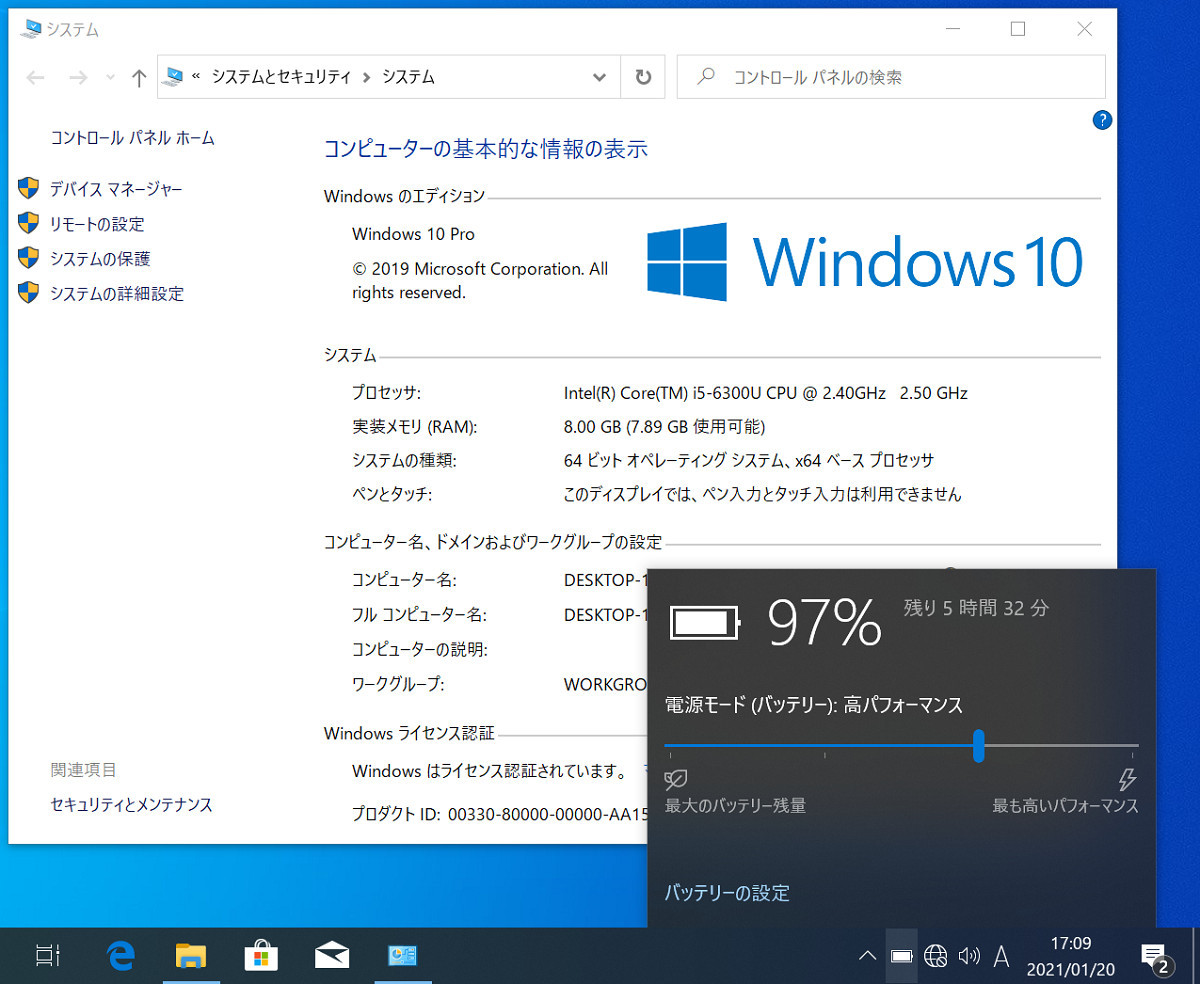Click the Windows 10 logo
1200x984 pixels.
[x=864, y=262]
